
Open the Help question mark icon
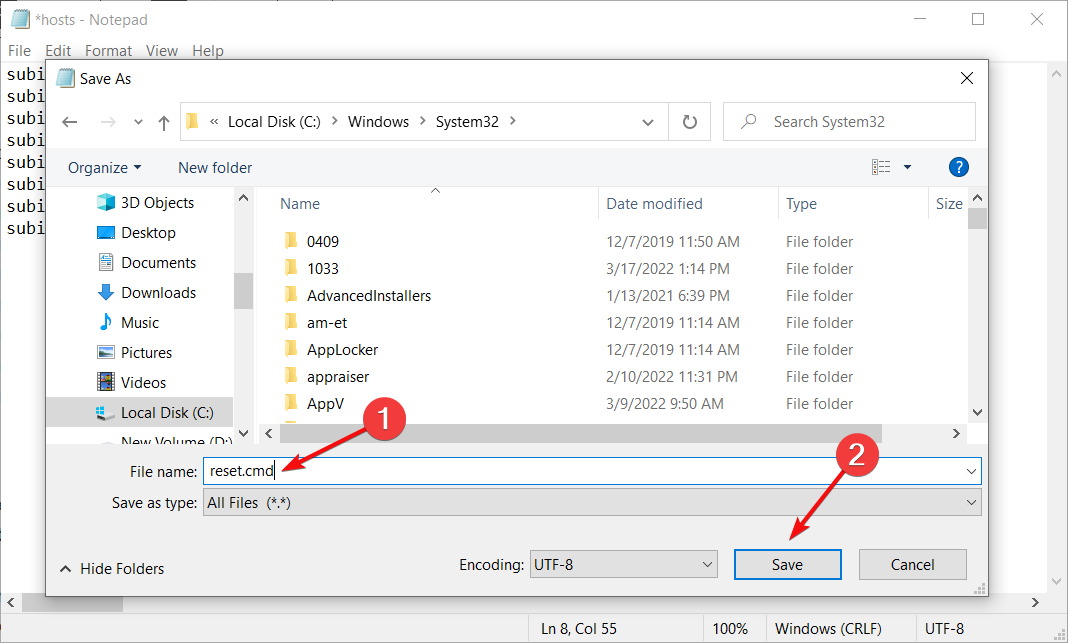(959, 167)
